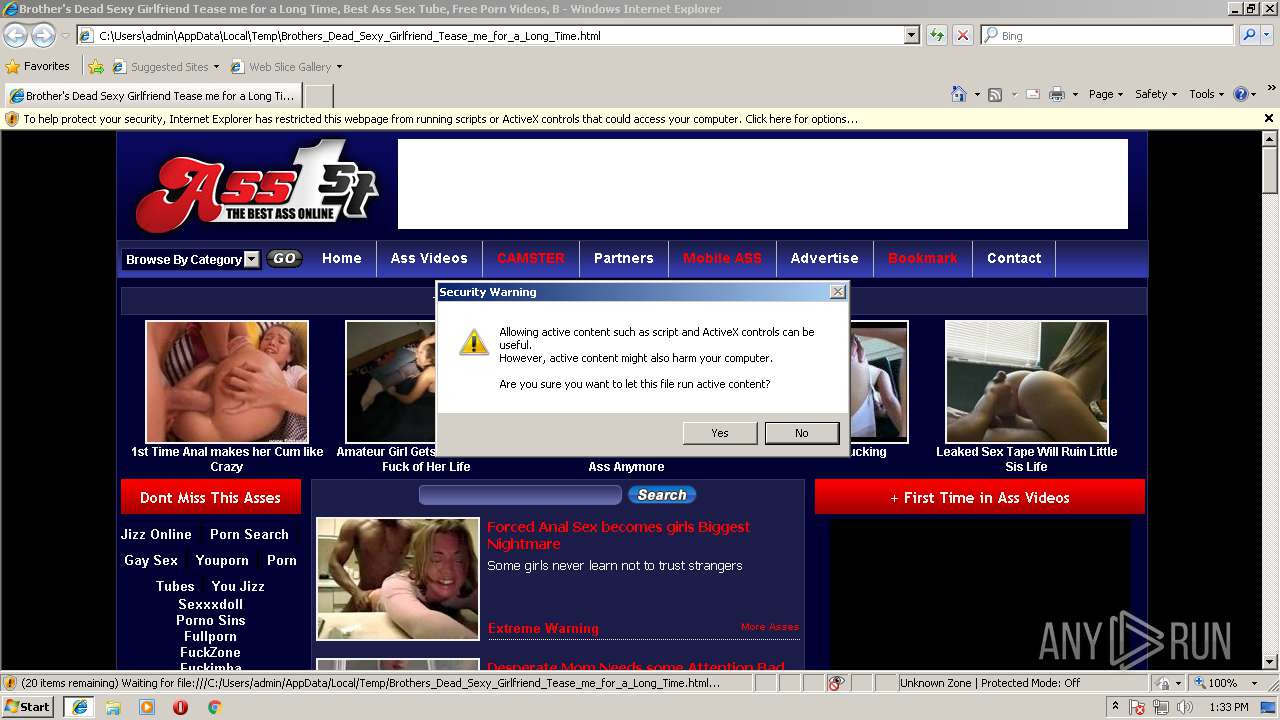Screen dimensions: 1280x720
Task: Close the yellow information bar
Action: pos(1269,118)
